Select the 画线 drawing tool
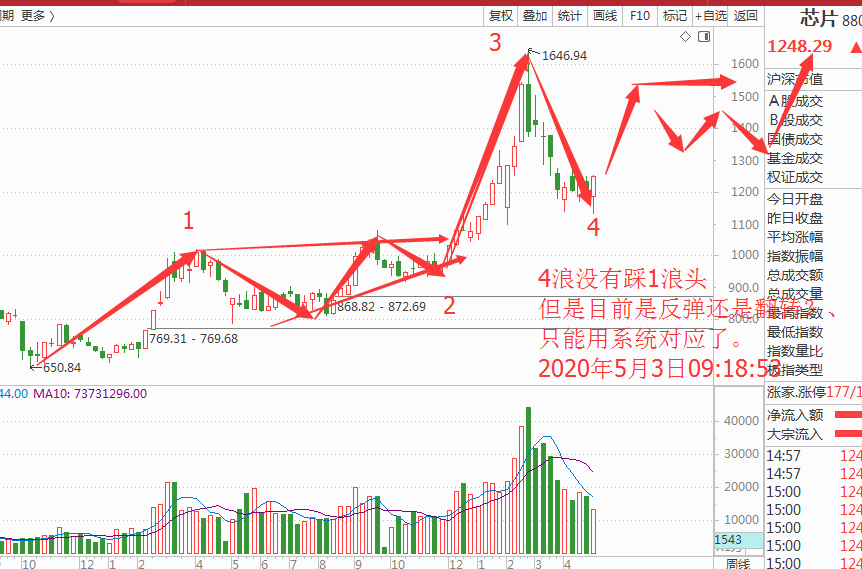The image size is (862, 569). 605,16
